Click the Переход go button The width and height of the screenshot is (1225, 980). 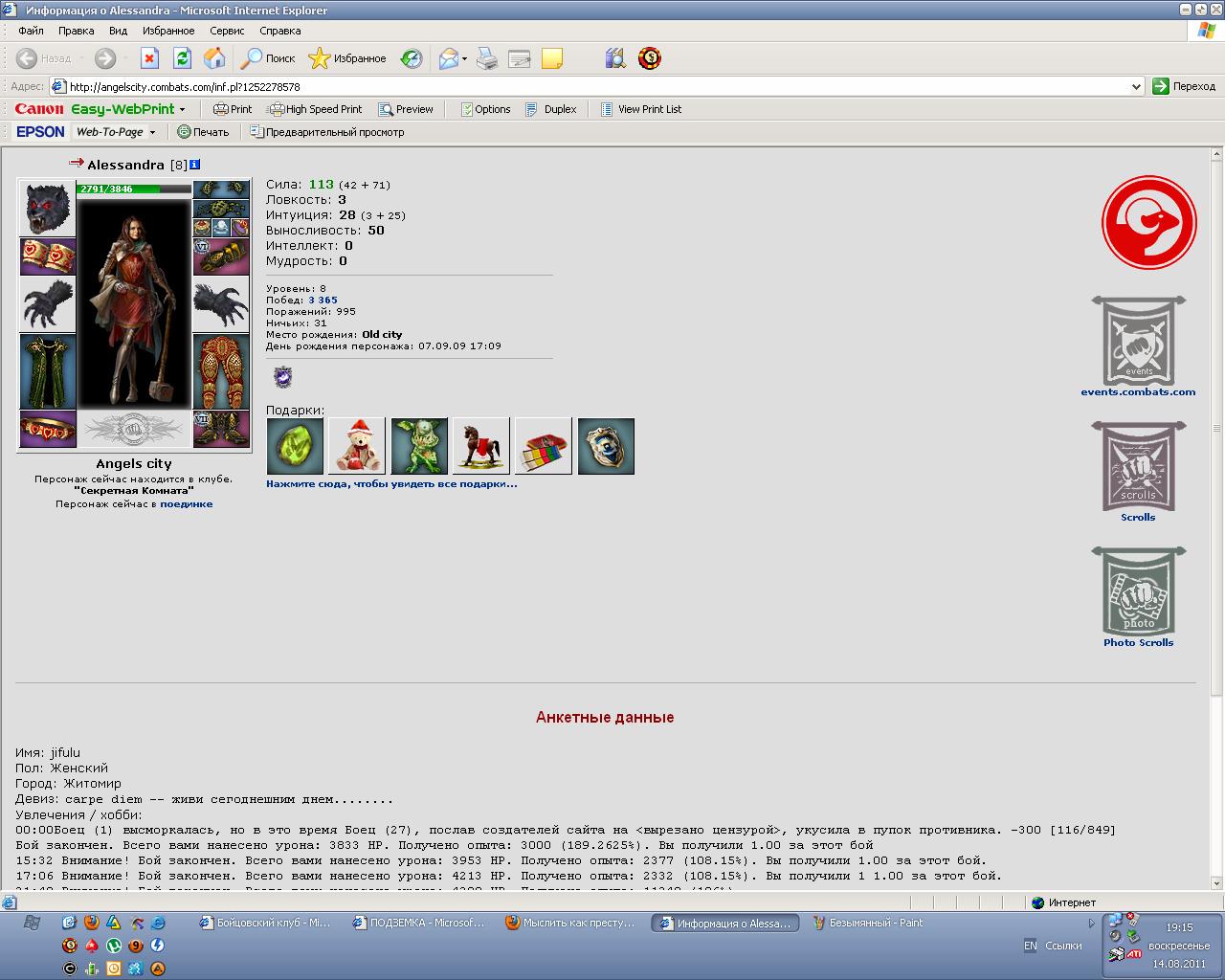pyautogui.click(x=1184, y=86)
